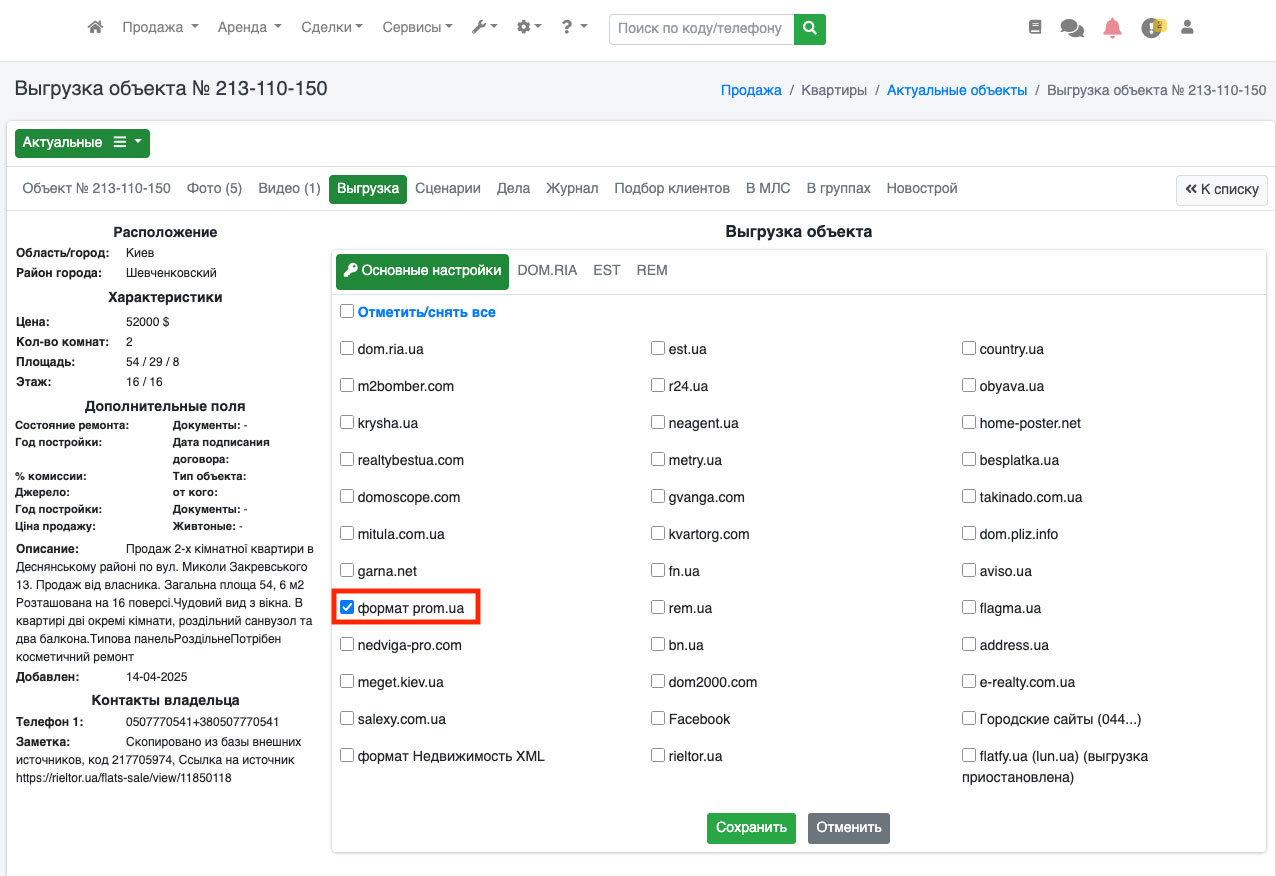Open the user profile icon
This screenshot has width=1276, height=876.
click(x=1188, y=28)
